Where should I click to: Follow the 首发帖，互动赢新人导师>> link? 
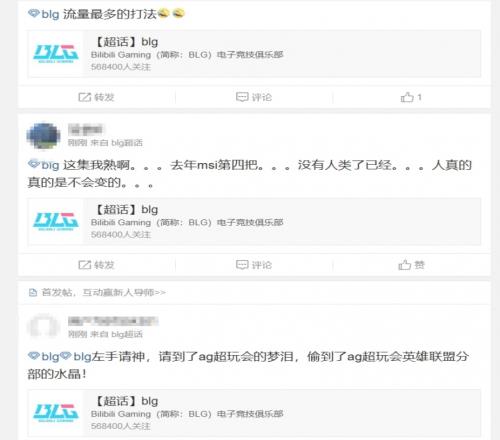pyautogui.click(x=103, y=293)
